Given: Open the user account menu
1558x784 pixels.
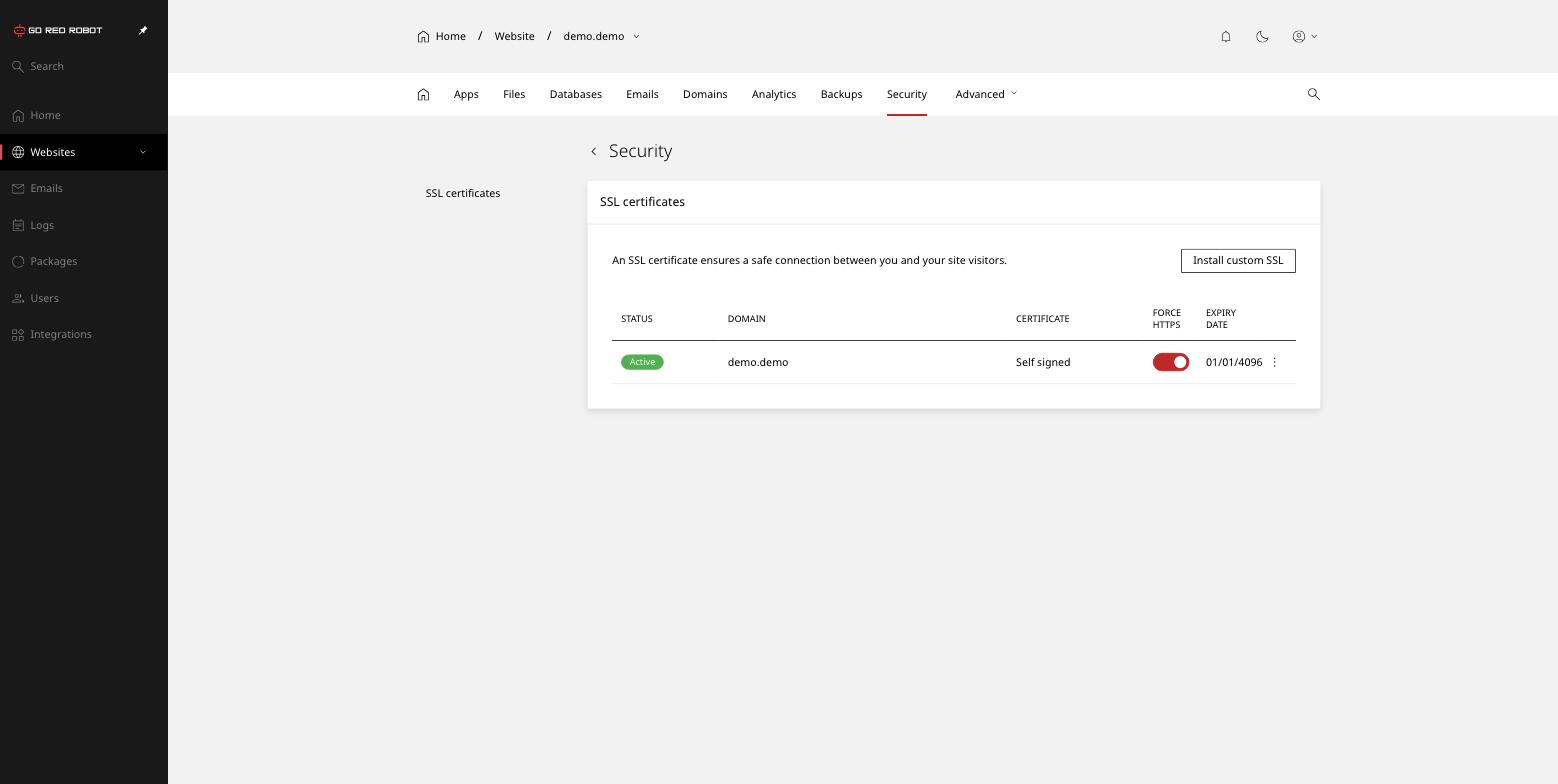Looking at the screenshot, I should point(1305,36).
